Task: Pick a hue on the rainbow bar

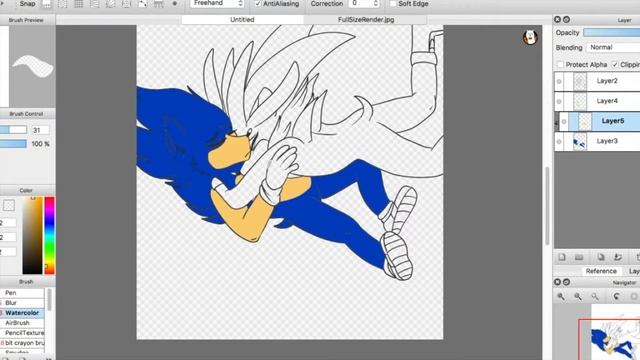Action: point(50,236)
